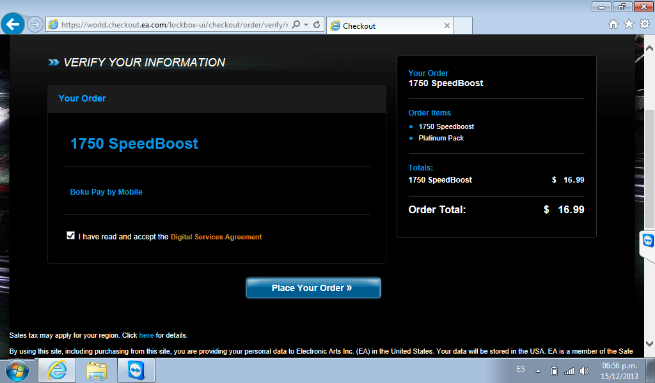Click the 'here' sales tax details link
The image size is (655, 383).
146,335
